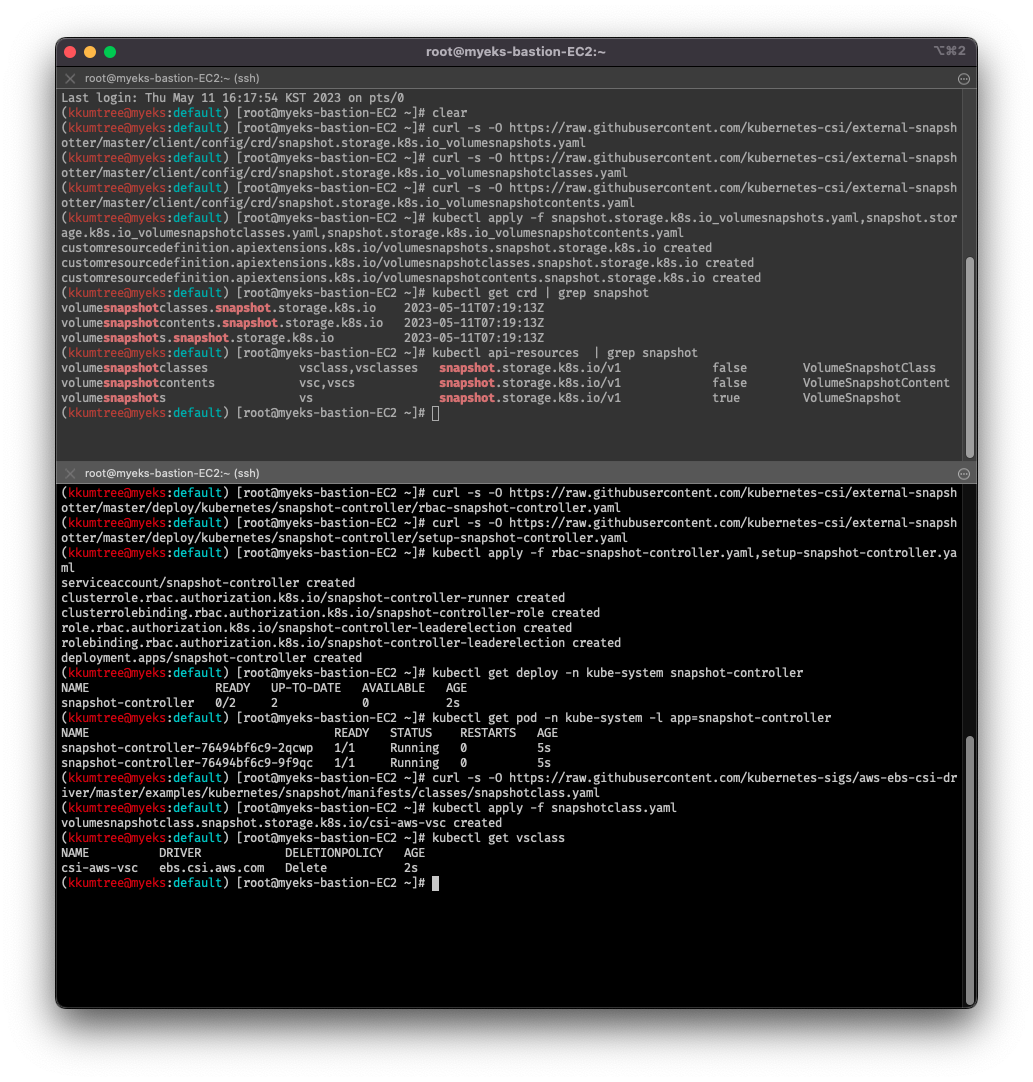This screenshot has width=1033, height=1082.
Task: Click the 'UP-TO-DATE' column header
Action: [x=306, y=688]
